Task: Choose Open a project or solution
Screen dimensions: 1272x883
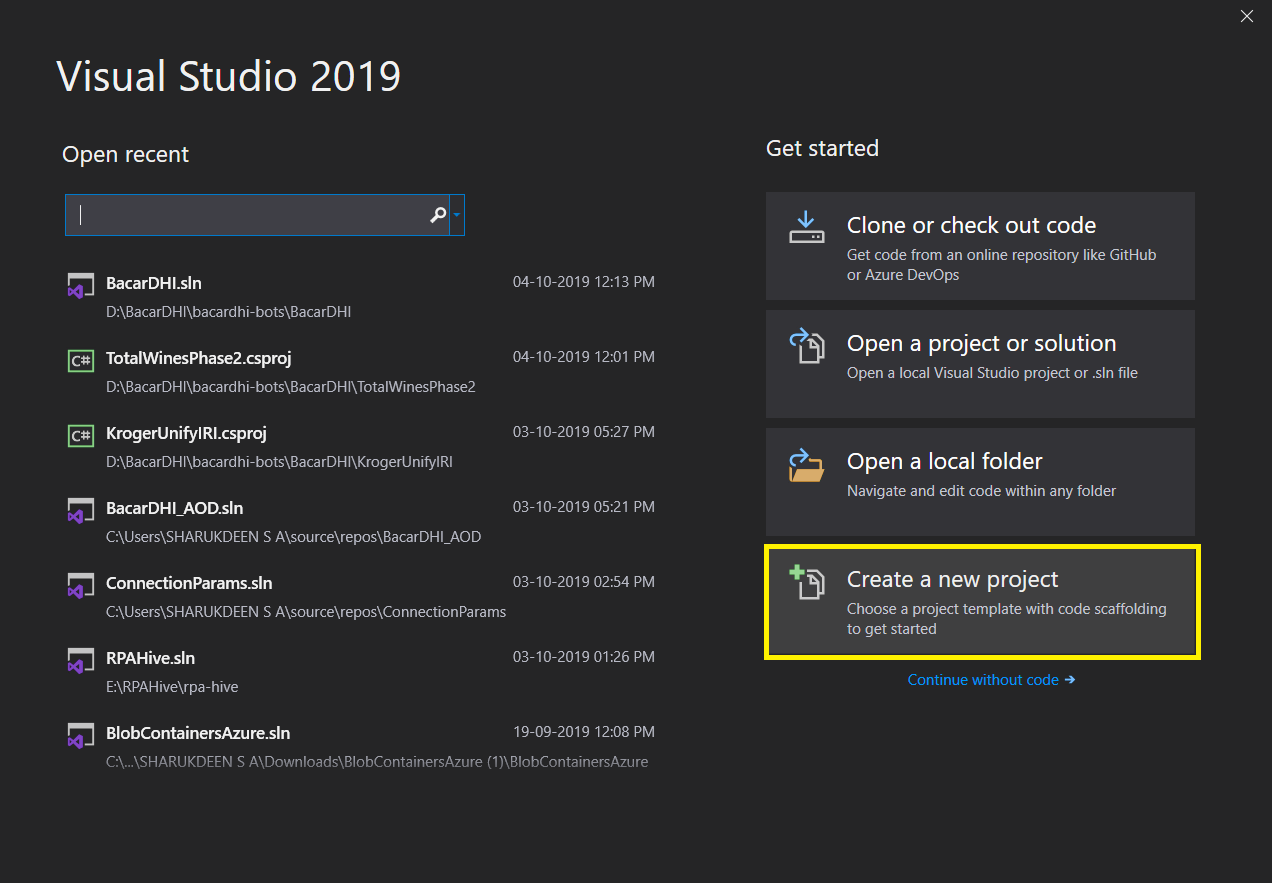Action: click(x=980, y=364)
